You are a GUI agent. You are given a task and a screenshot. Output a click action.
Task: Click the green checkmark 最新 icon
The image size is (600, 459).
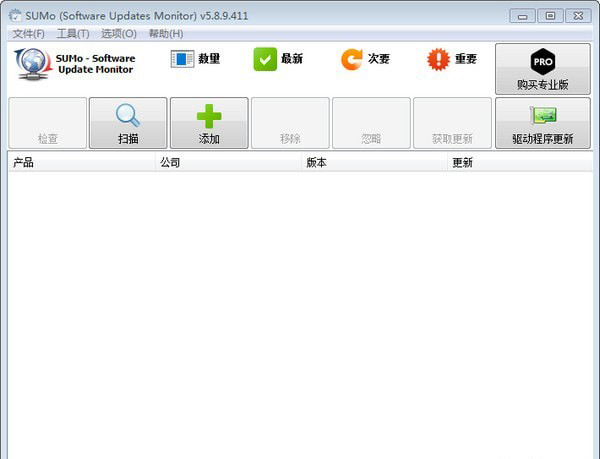[x=265, y=59]
